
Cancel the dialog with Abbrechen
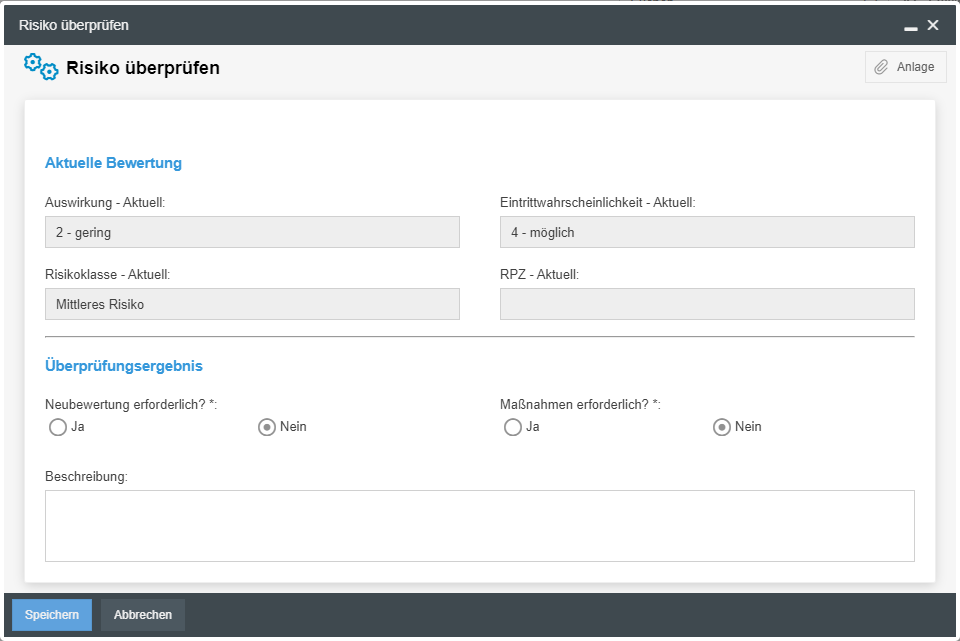click(x=143, y=615)
